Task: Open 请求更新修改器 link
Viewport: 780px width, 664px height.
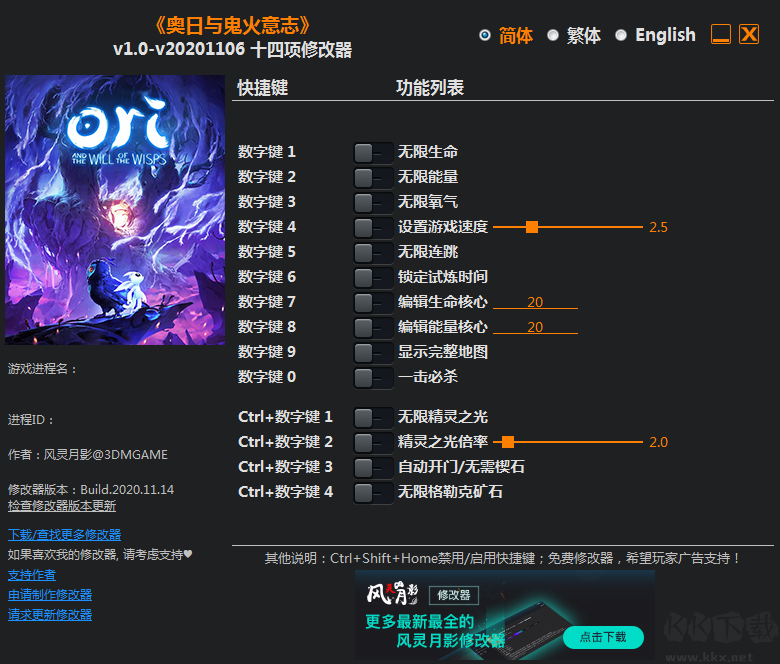Action: point(50,615)
